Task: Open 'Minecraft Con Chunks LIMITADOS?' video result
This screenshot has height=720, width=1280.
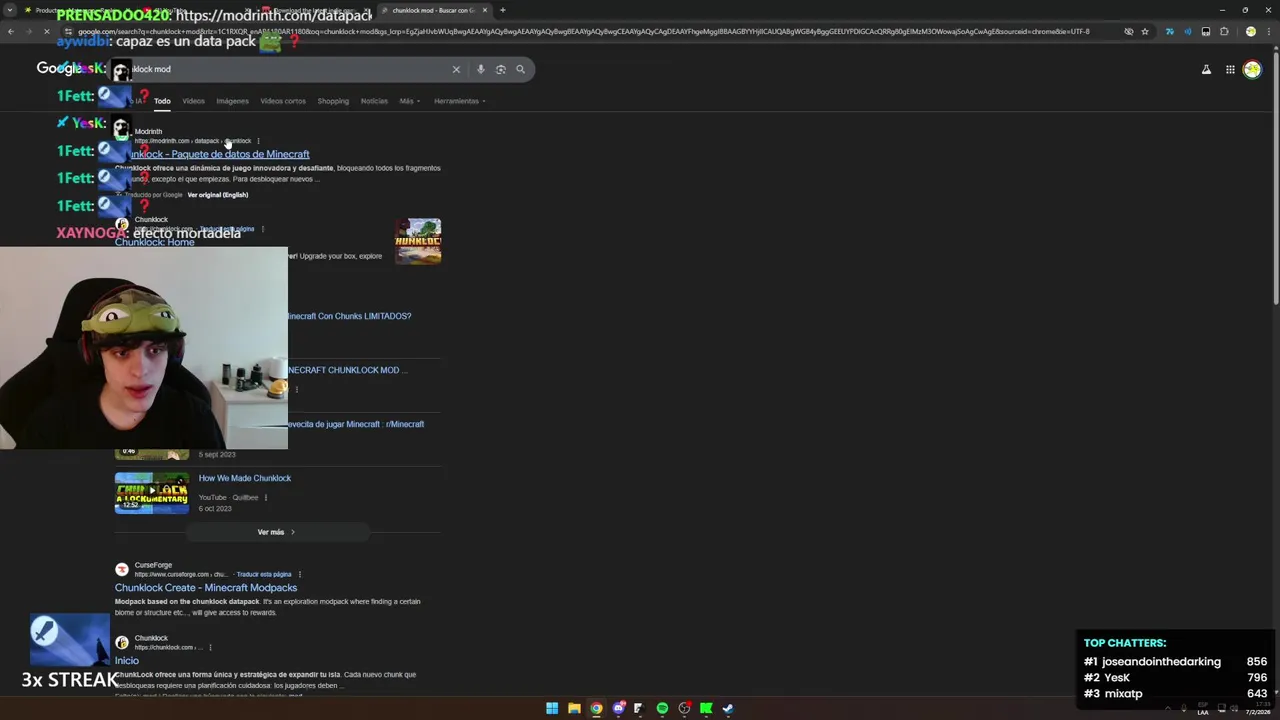Action: pyautogui.click(x=350, y=316)
